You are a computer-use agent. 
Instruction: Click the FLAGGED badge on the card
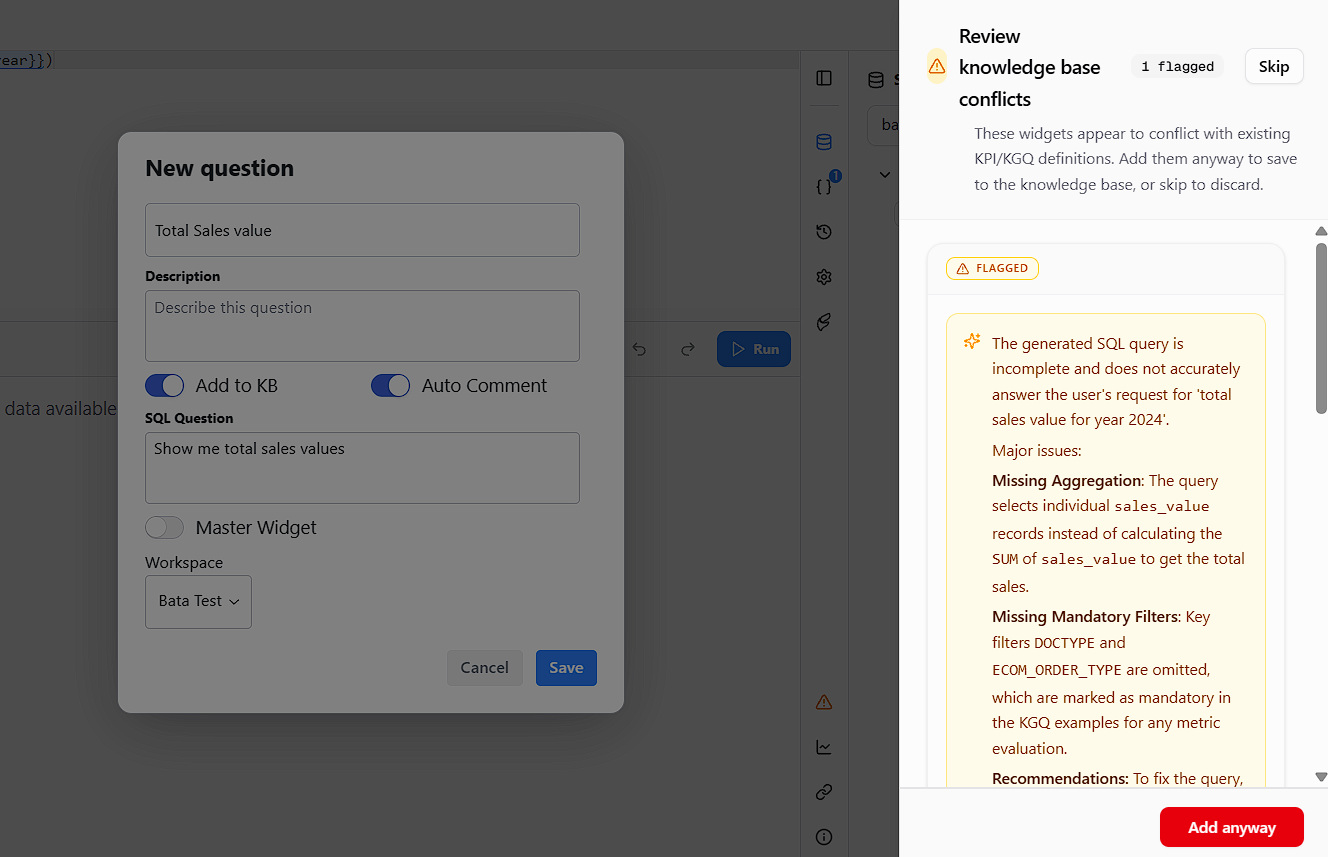coord(992,268)
